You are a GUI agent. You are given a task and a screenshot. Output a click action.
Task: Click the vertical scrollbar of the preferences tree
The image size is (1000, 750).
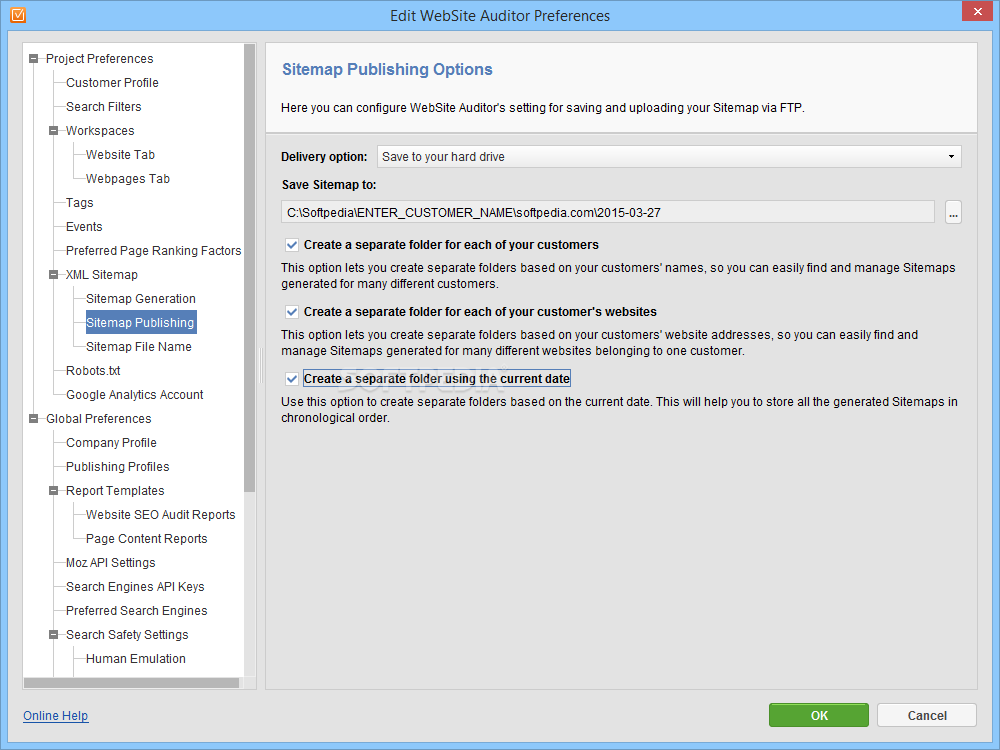[249, 268]
